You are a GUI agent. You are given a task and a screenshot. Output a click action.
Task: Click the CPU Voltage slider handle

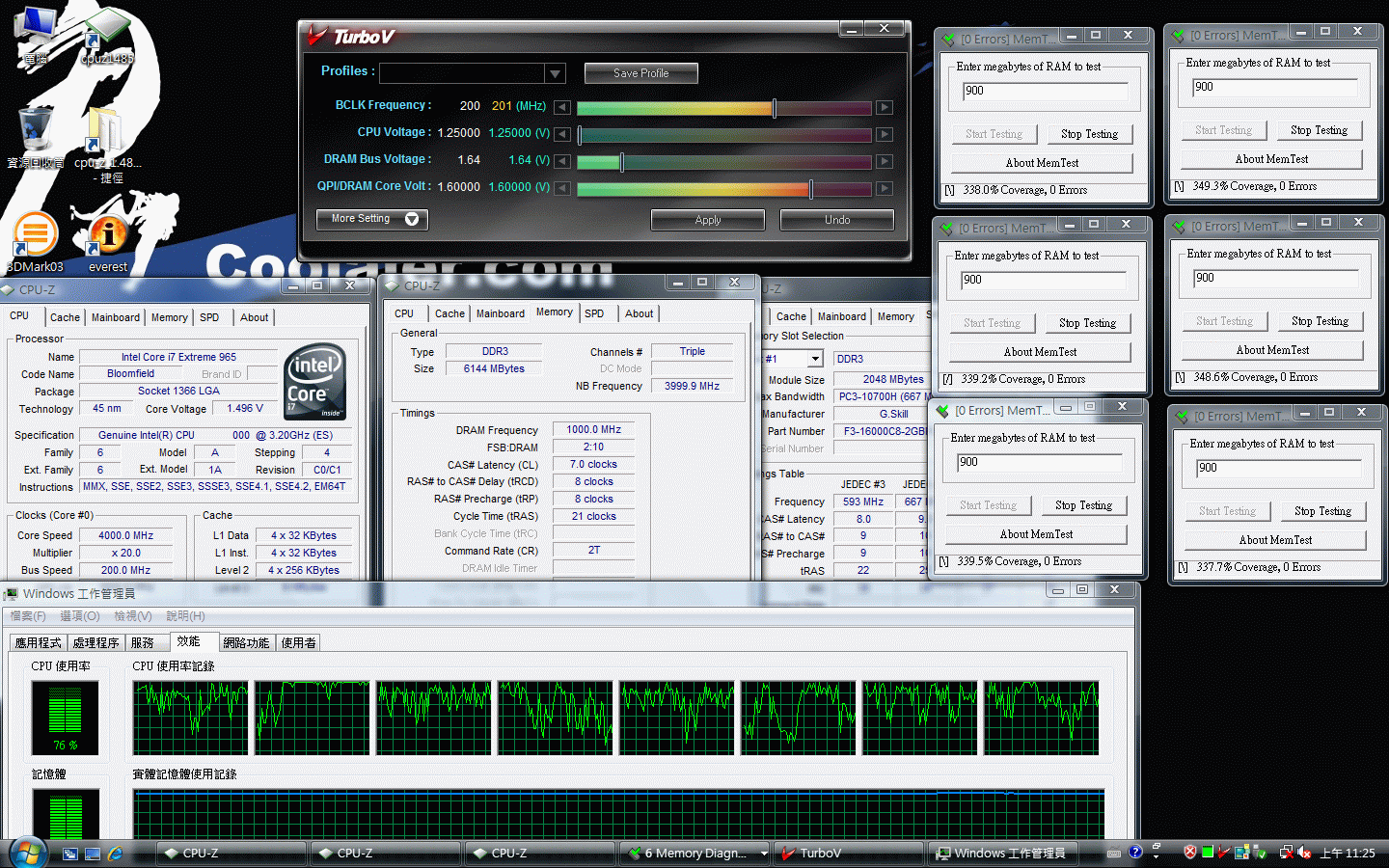click(x=580, y=134)
